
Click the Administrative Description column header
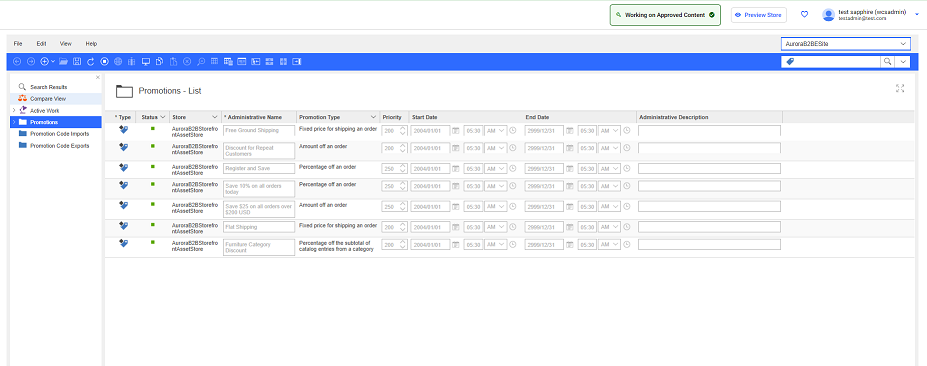709,117
